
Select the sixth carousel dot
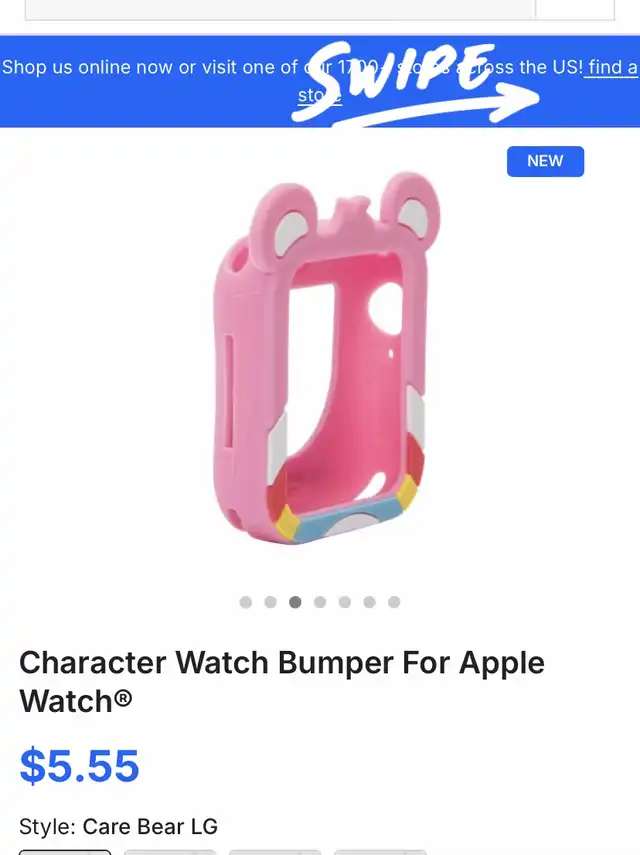[369, 602]
